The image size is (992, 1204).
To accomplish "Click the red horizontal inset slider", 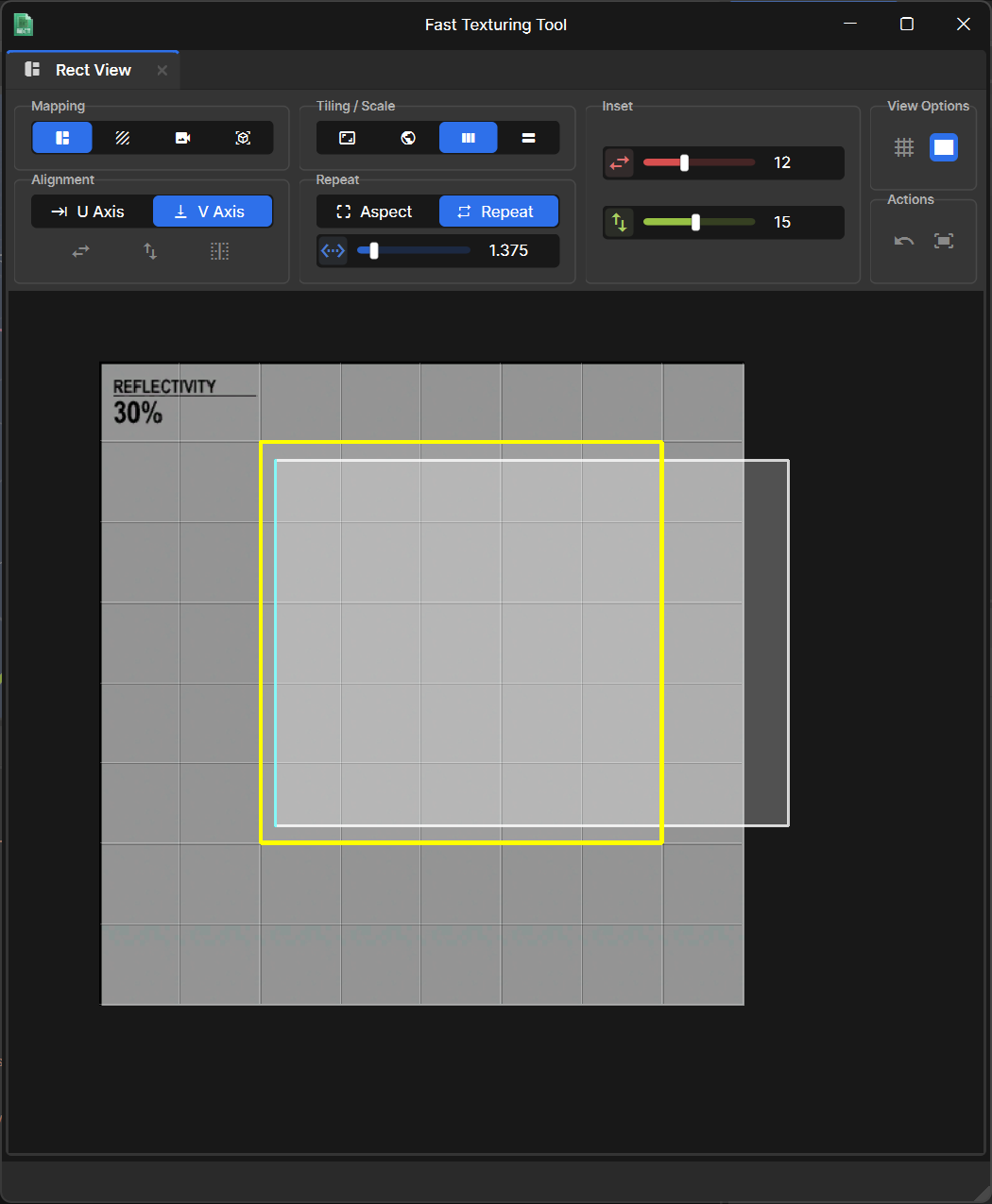I will (x=698, y=162).
